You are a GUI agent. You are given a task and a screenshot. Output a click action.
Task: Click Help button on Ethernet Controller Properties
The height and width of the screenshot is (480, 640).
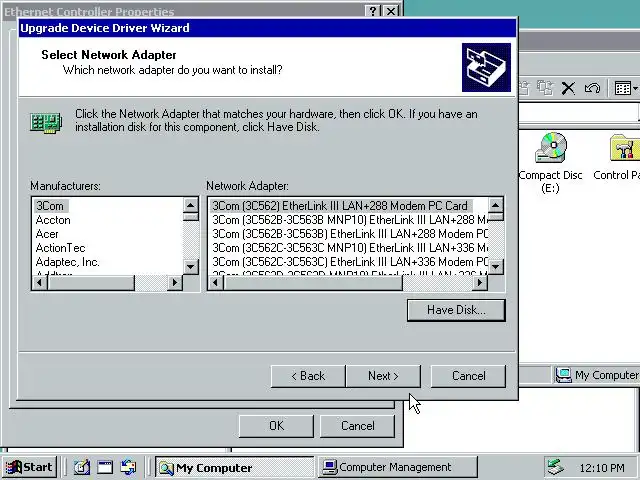[x=373, y=11]
